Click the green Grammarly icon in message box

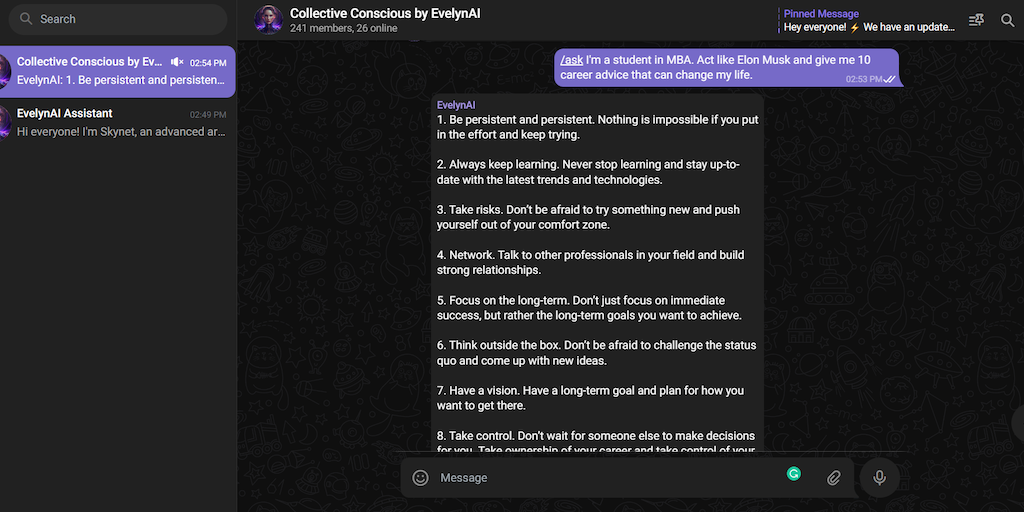coord(794,473)
